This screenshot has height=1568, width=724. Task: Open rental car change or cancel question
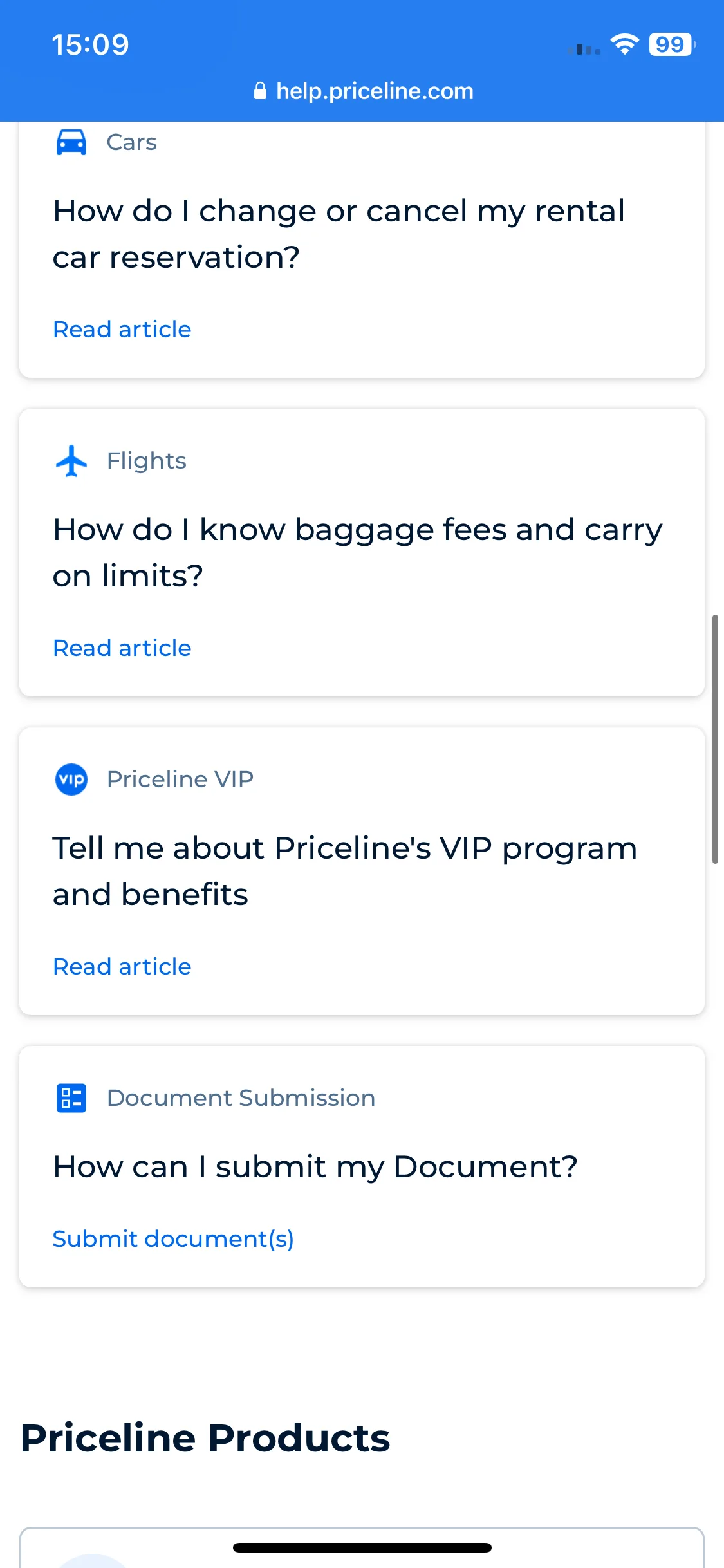click(x=339, y=234)
